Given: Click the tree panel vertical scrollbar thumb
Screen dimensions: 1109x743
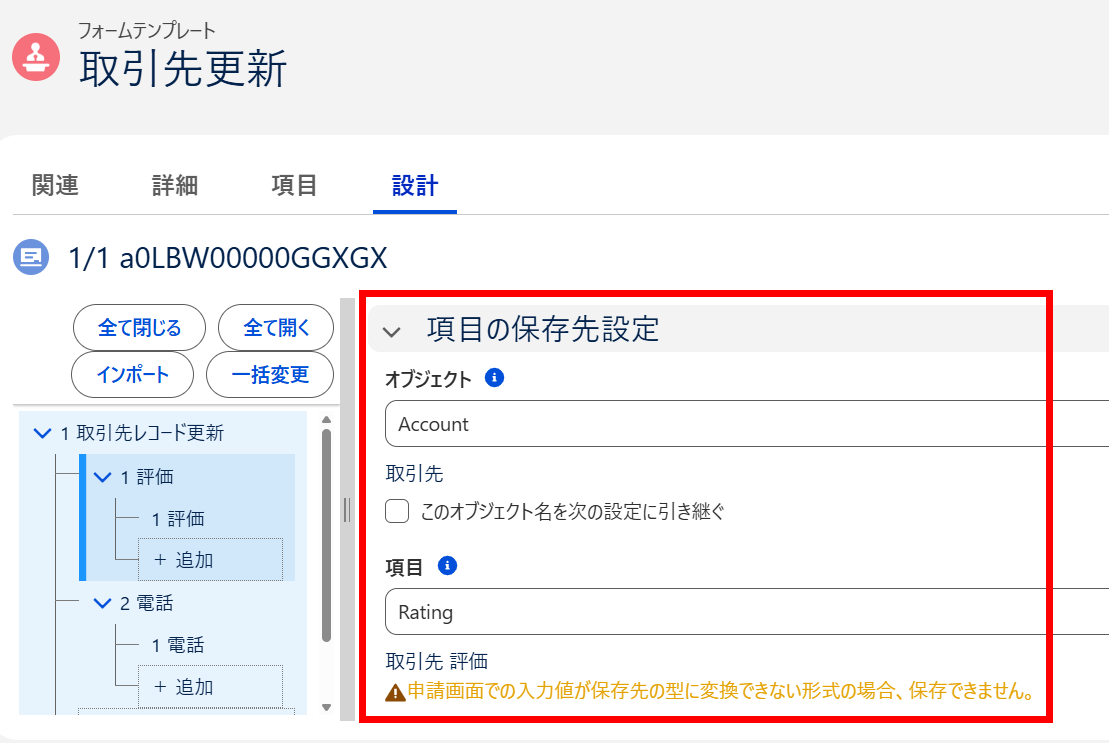Looking at the screenshot, I should tap(326, 535).
